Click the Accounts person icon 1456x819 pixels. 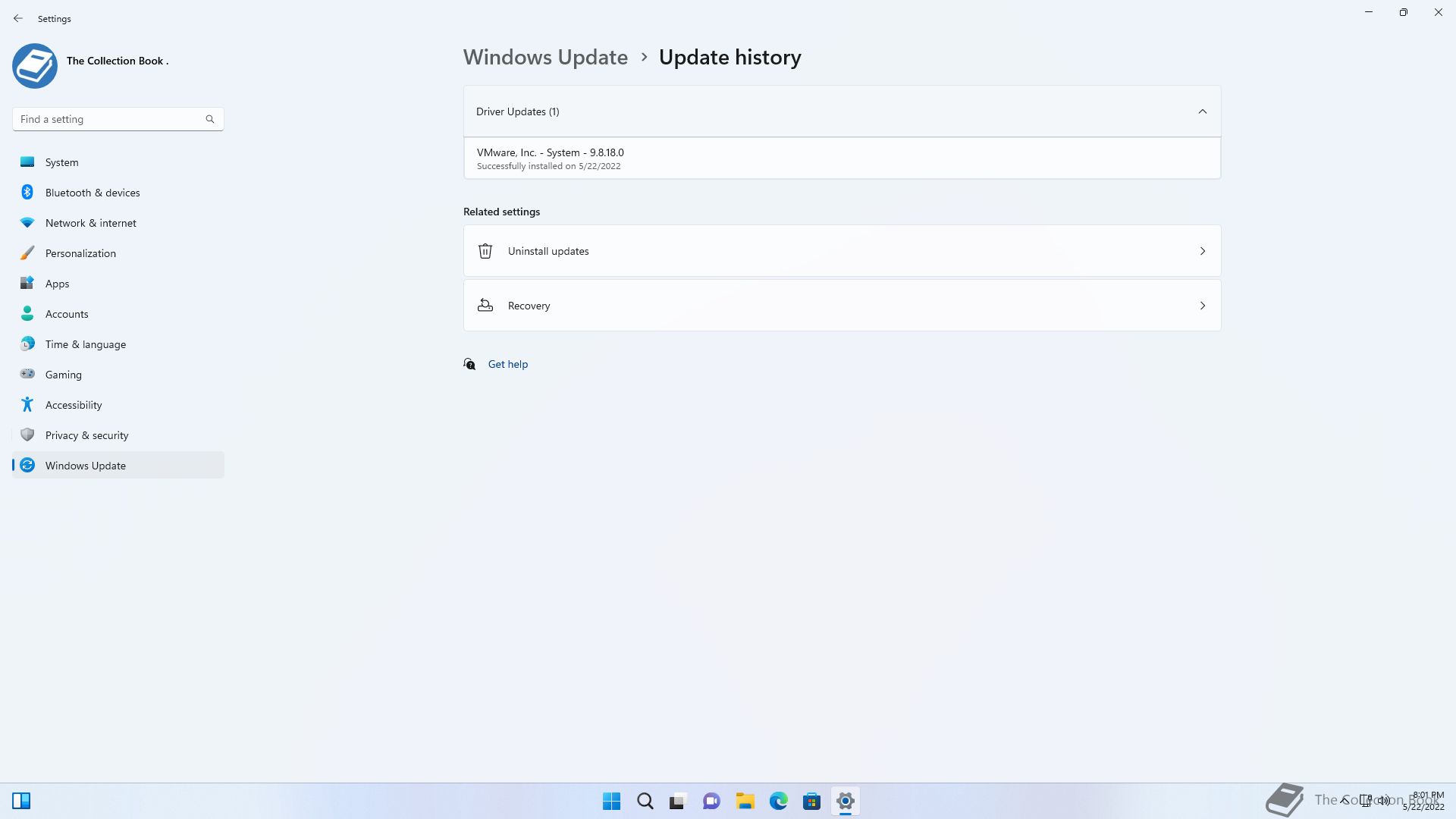point(27,313)
